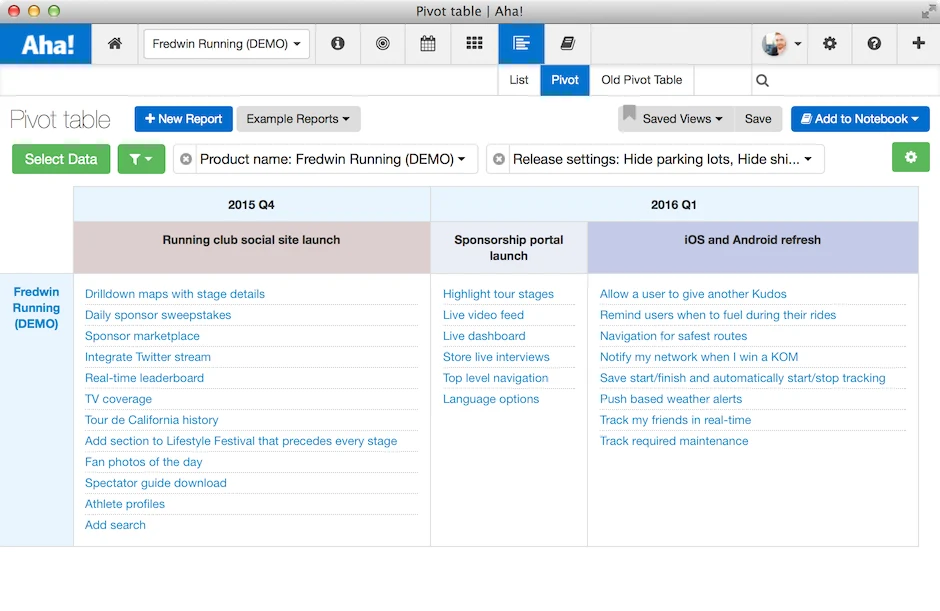Open the settings gear in the top bar

pyautogui.click(x=829, y=43)
